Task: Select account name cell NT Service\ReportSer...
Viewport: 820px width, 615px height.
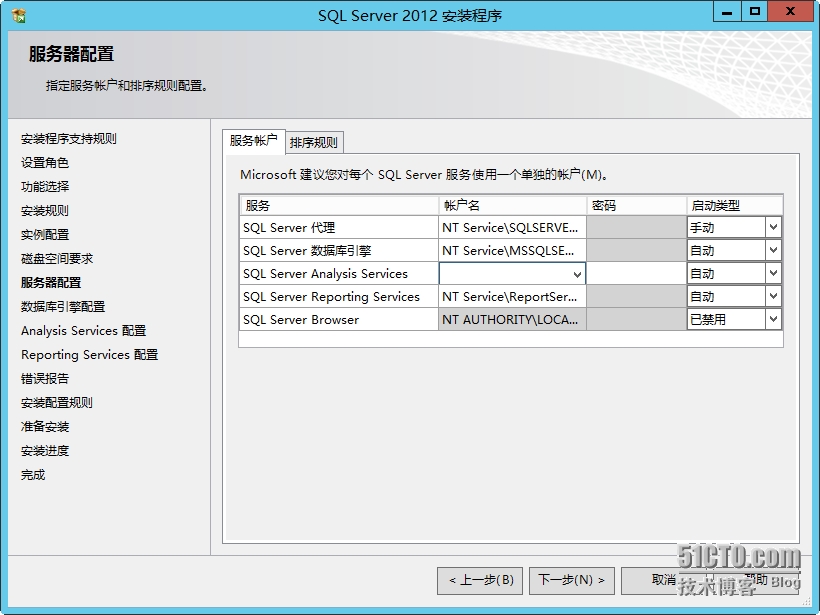Action: pyautogui.click(x=512, y=297)
